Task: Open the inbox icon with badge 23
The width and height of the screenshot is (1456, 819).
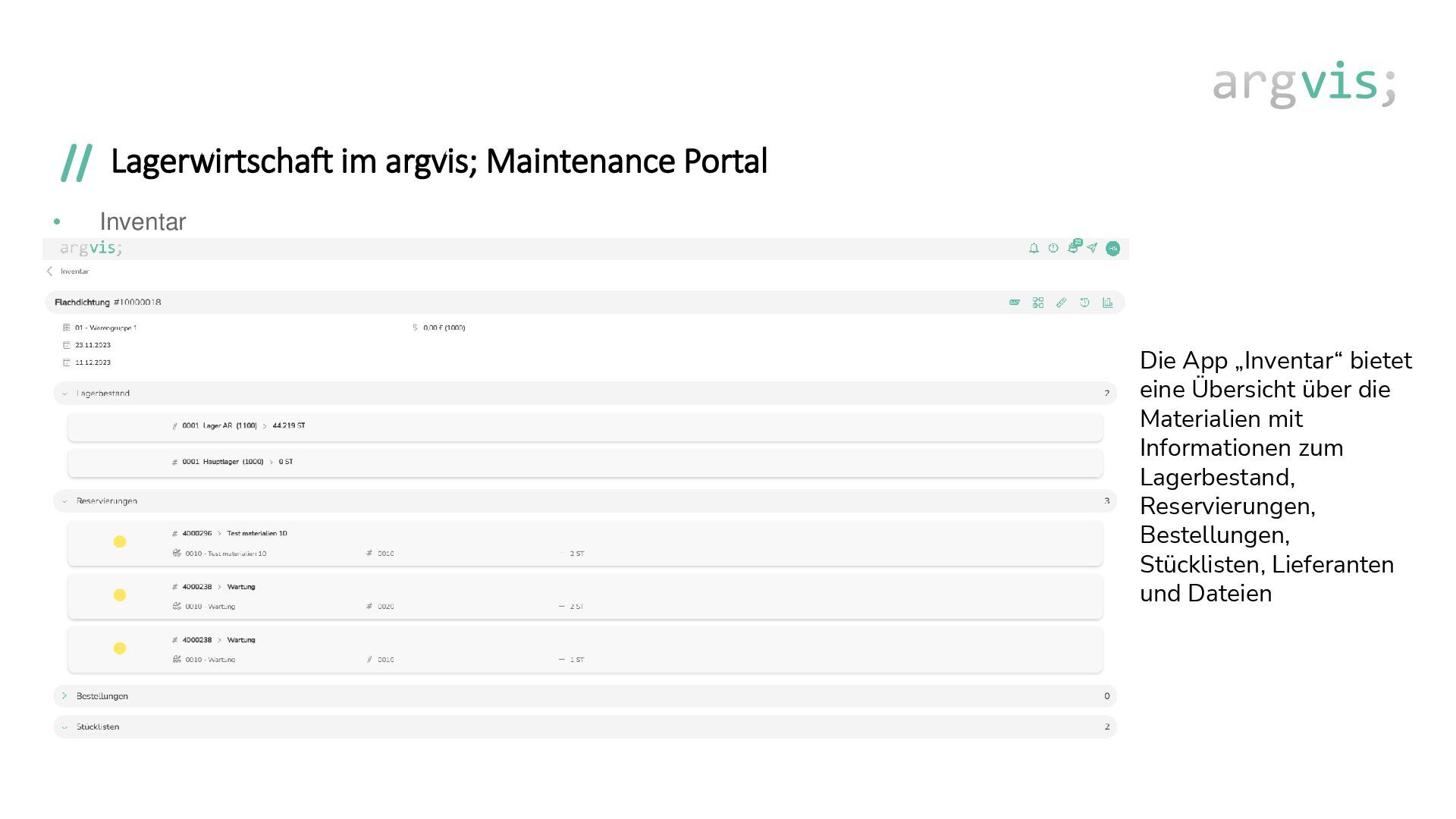Action: tap(1074, 247)
